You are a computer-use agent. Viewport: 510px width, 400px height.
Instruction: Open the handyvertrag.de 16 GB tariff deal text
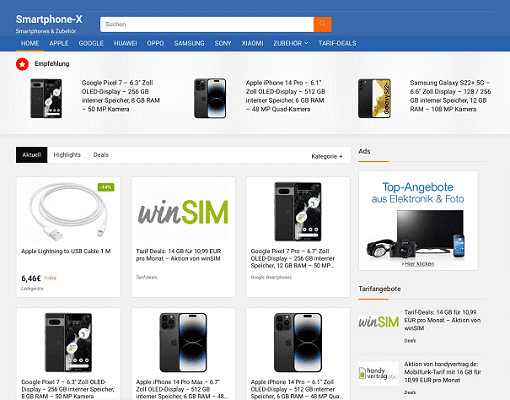click(443, 372)
